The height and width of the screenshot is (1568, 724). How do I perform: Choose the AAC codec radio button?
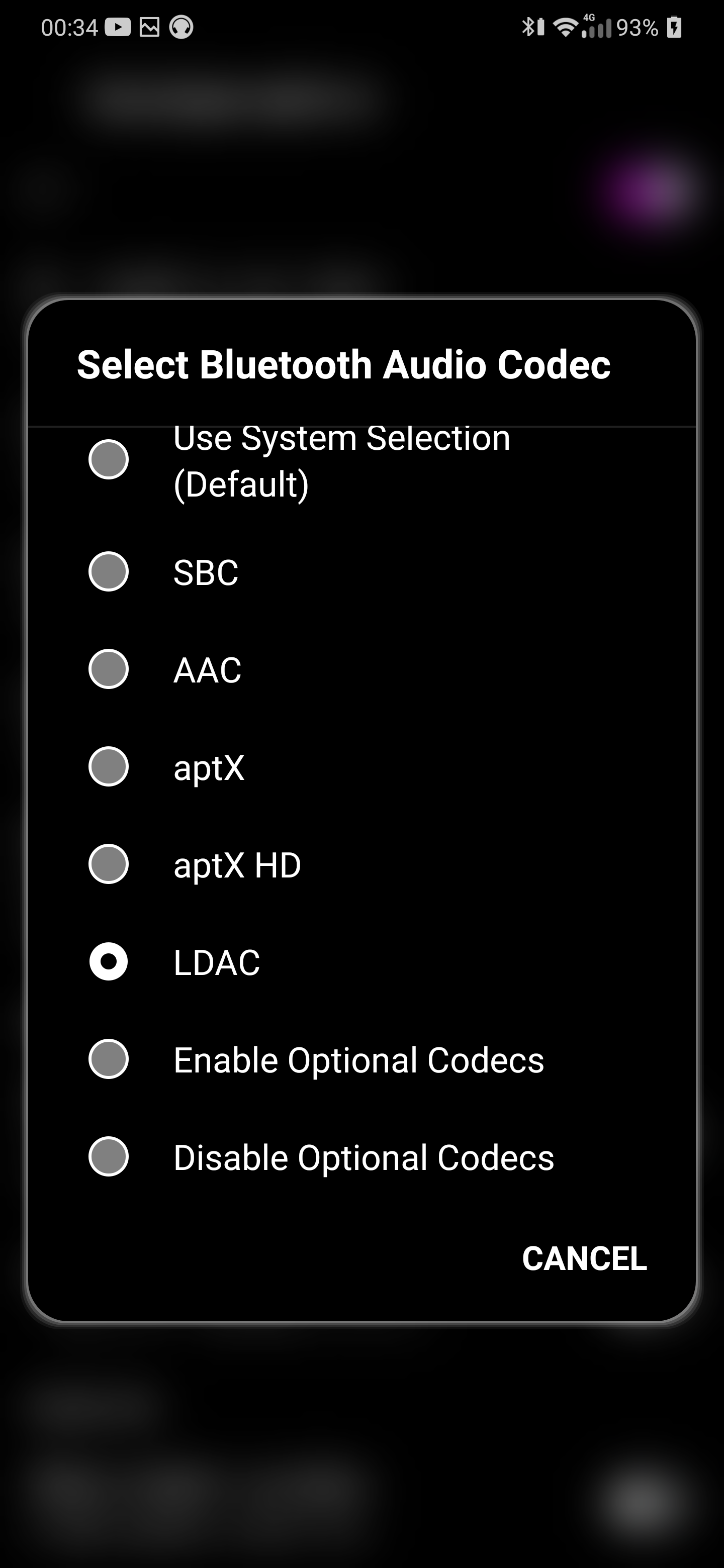[109, 669]
